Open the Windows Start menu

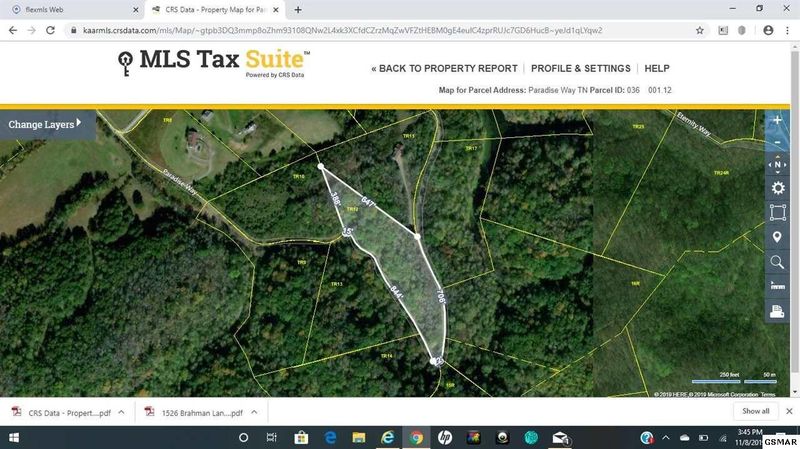tap(14, 438)
